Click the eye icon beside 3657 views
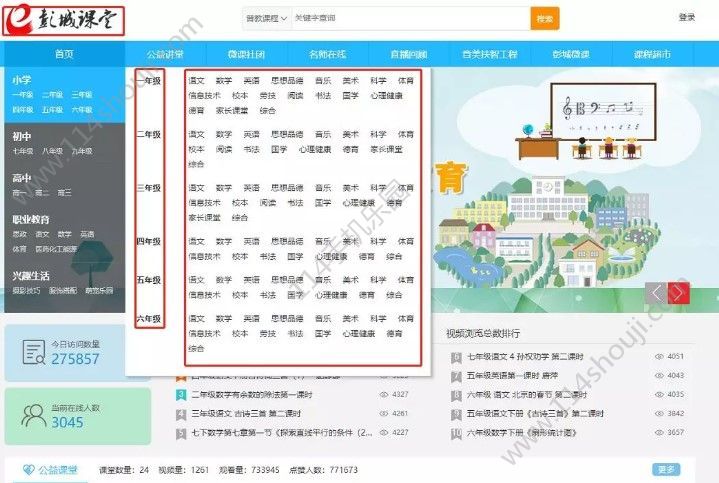This screenshot has height=483, width=719. click(x=659, y=433)
